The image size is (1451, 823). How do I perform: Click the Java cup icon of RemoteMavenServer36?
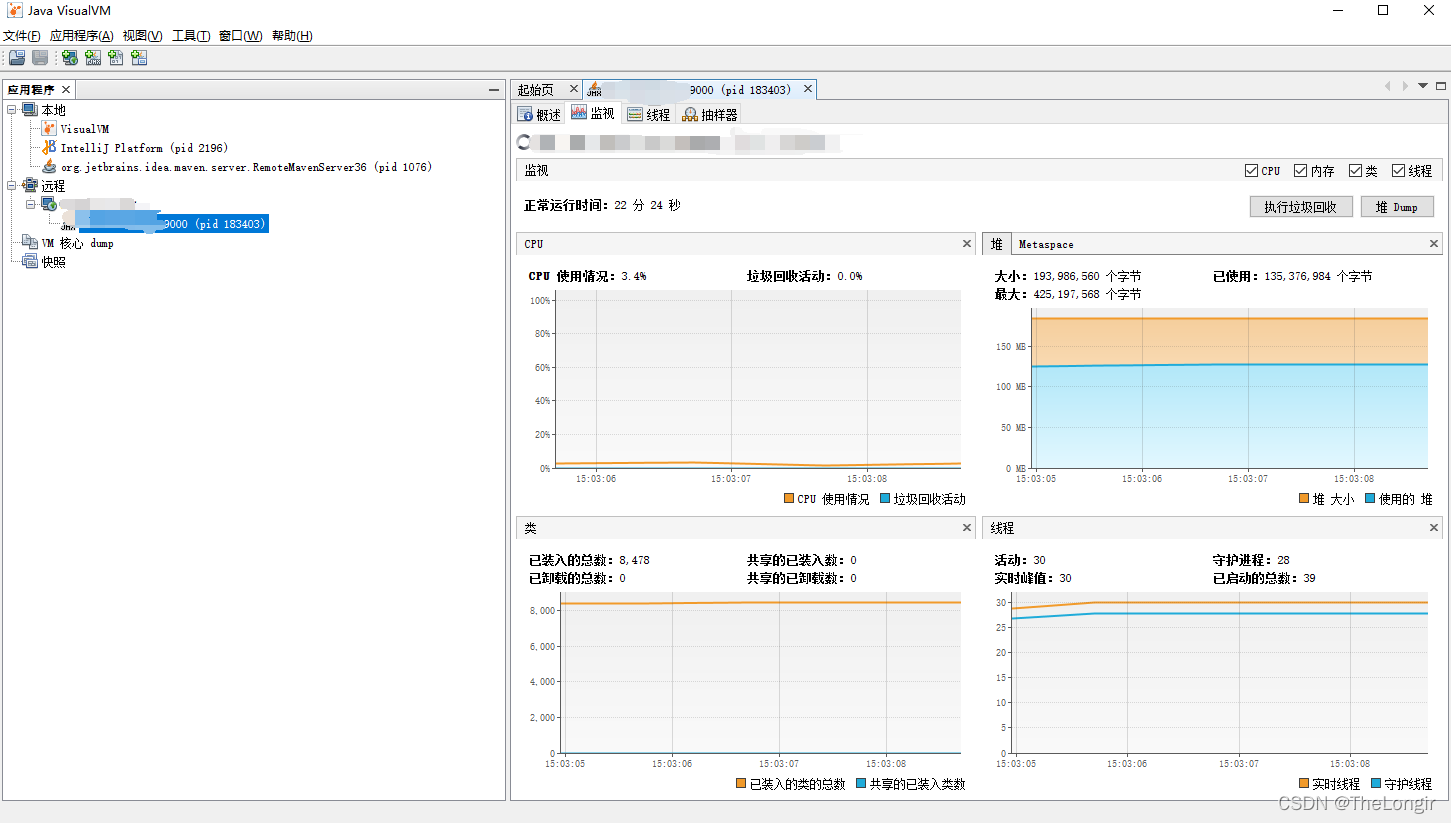coord(49,166)
